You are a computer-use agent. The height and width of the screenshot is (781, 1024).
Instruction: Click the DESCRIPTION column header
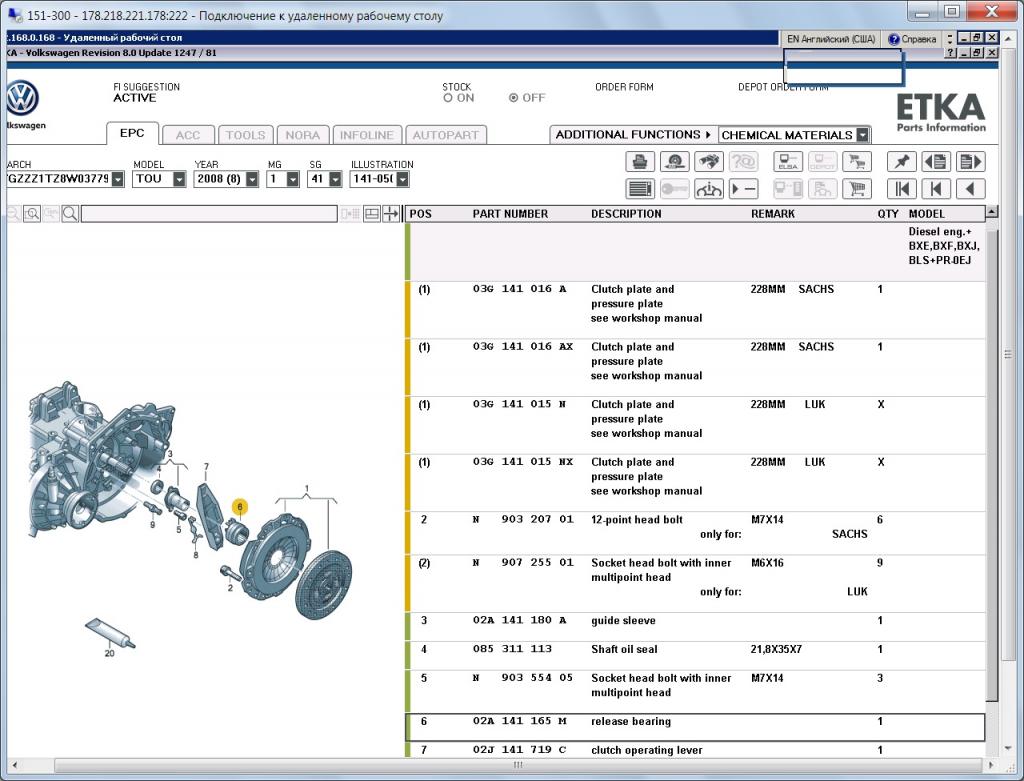click(x=626, y=214)
